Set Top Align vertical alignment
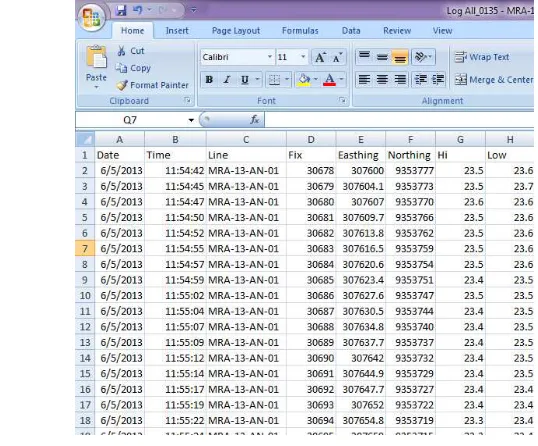 pyautogui.click(x=364, y=57)
